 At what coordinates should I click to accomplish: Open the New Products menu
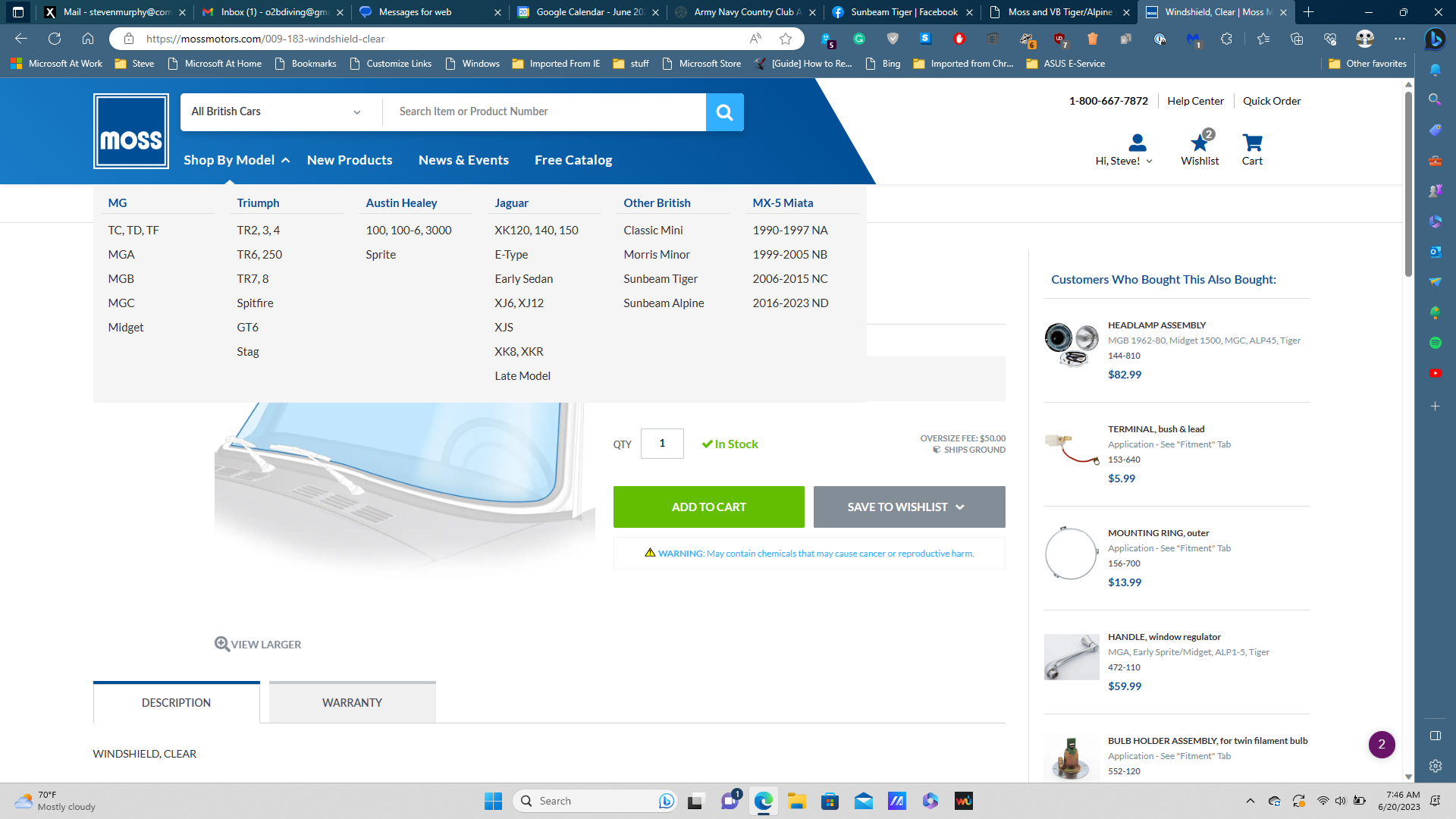(350, 160)
